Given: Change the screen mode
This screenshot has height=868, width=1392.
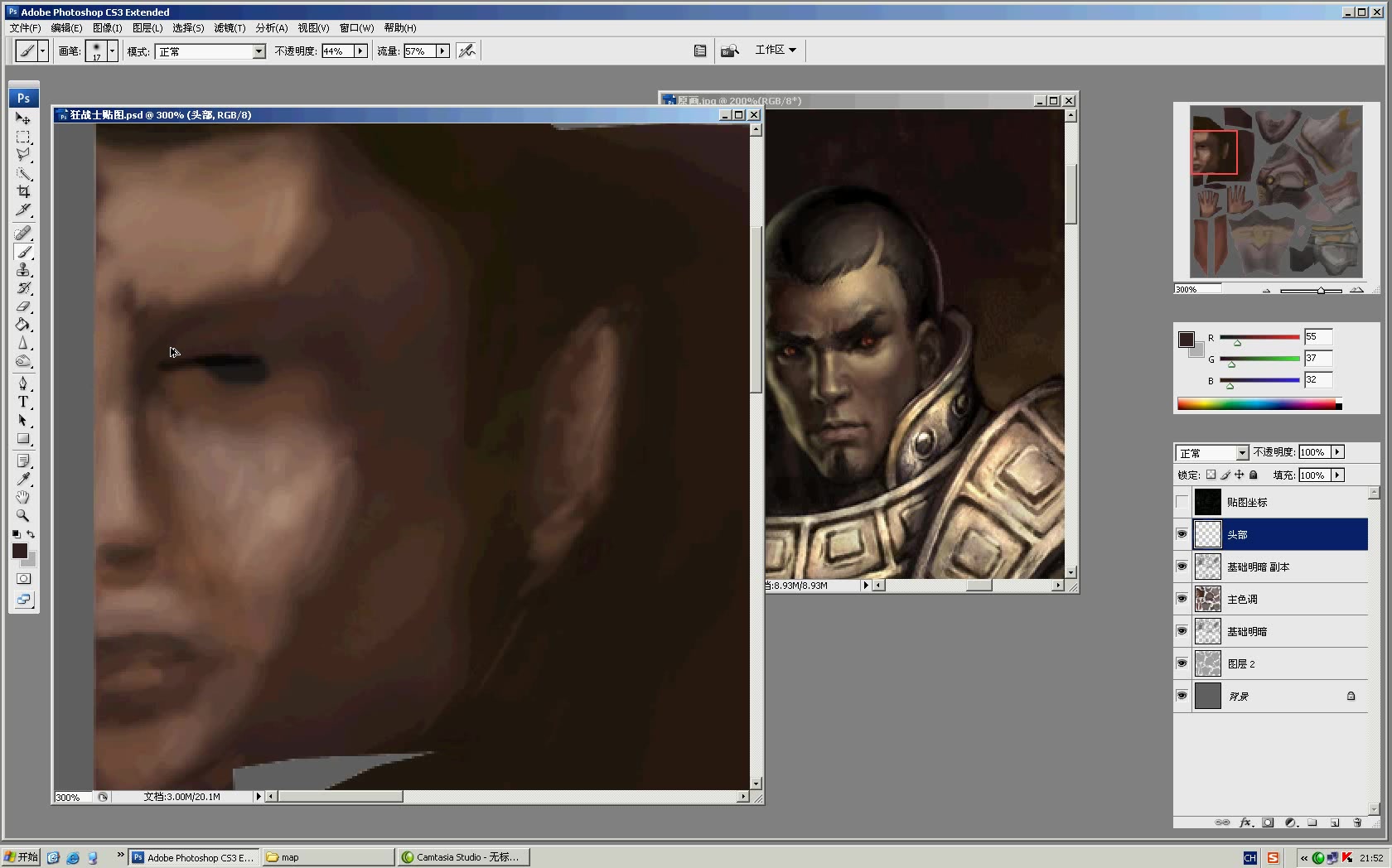Looking at the screenshot, I should pyautogui.click(x=23, y=600).
